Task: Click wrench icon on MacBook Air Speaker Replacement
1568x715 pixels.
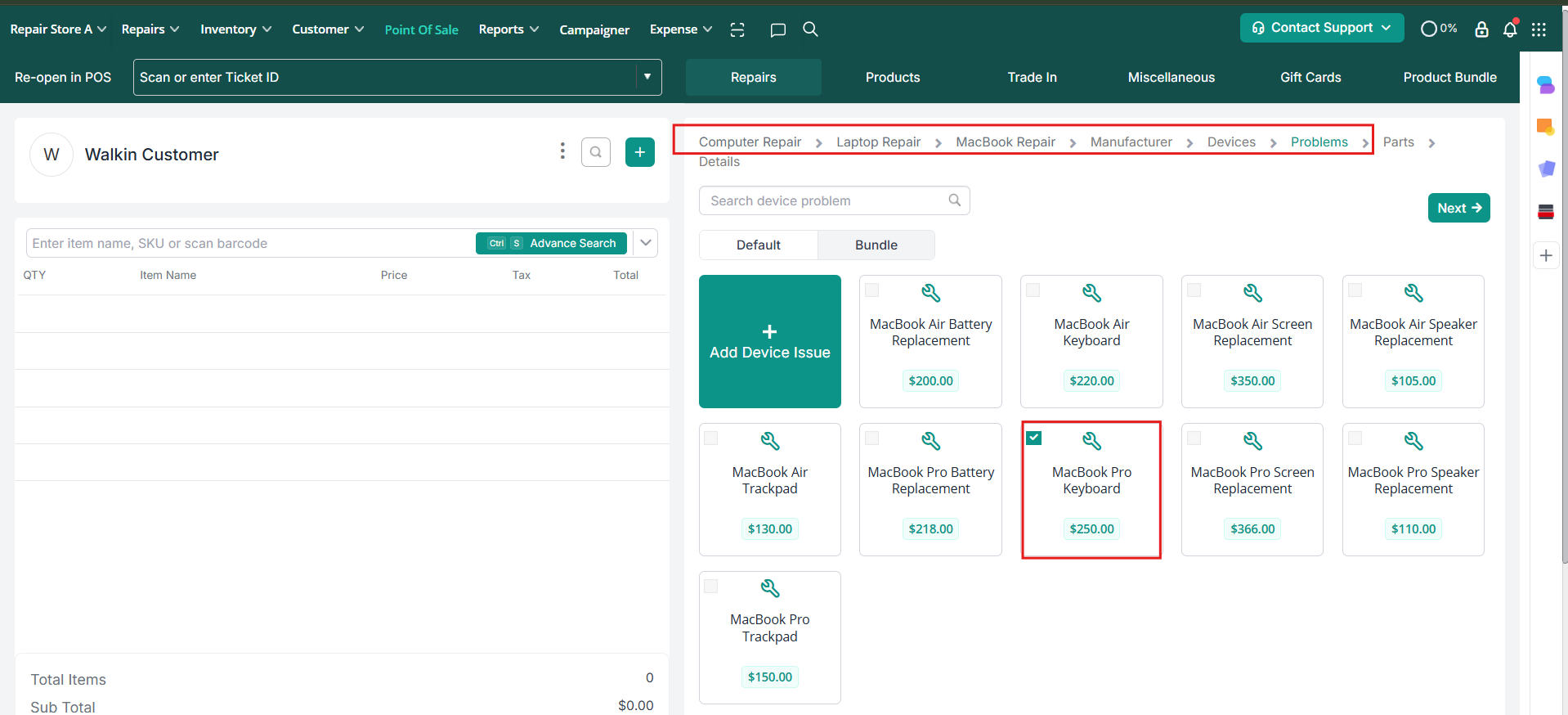Action: (x=1413, y=293)
